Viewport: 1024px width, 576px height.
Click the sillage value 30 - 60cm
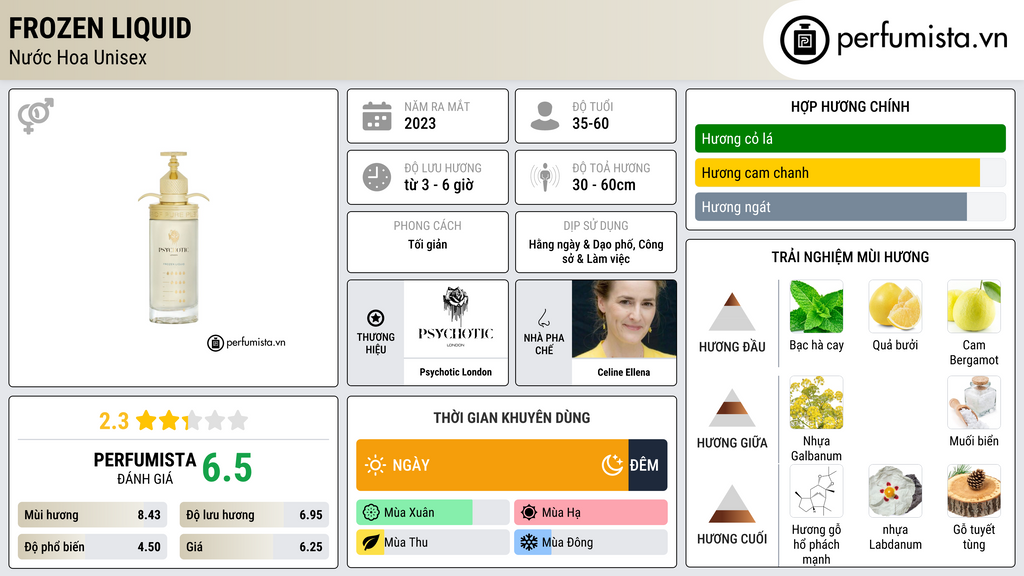pos(603,185)
